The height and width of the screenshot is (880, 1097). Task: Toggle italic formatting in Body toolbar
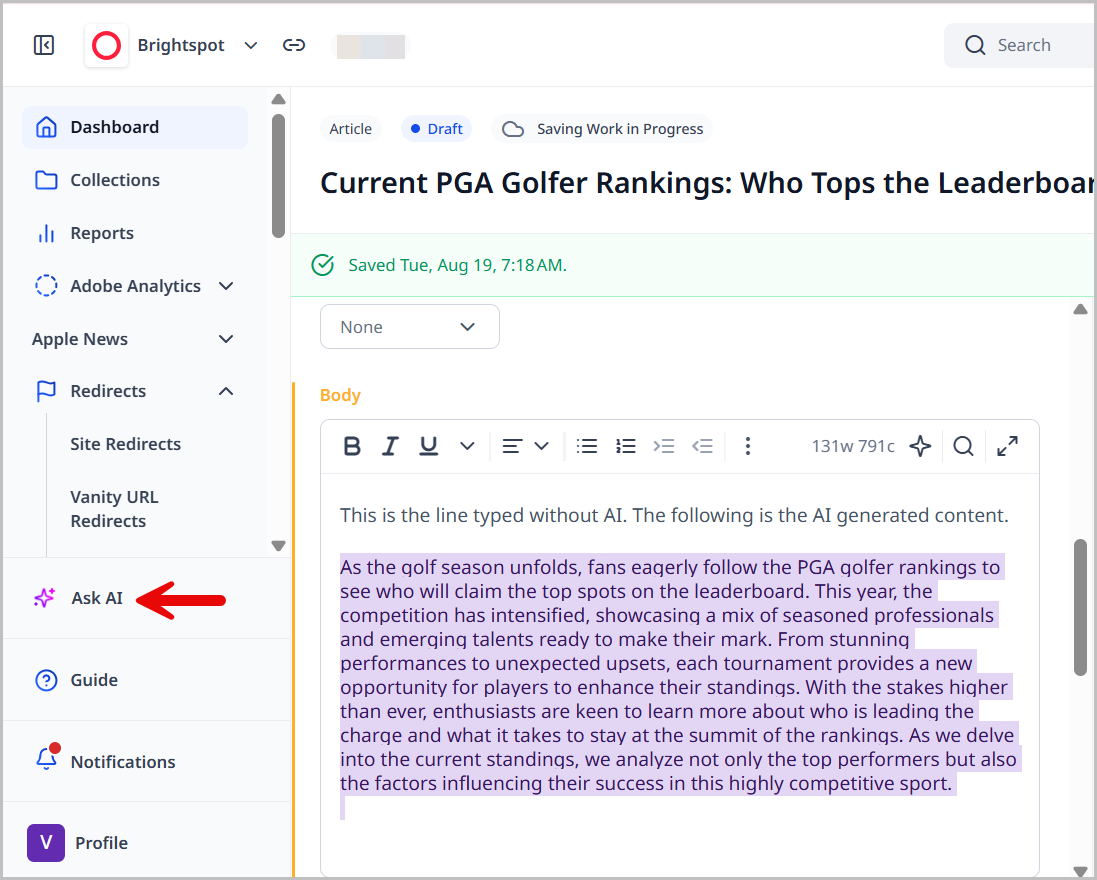coord(390,446)
